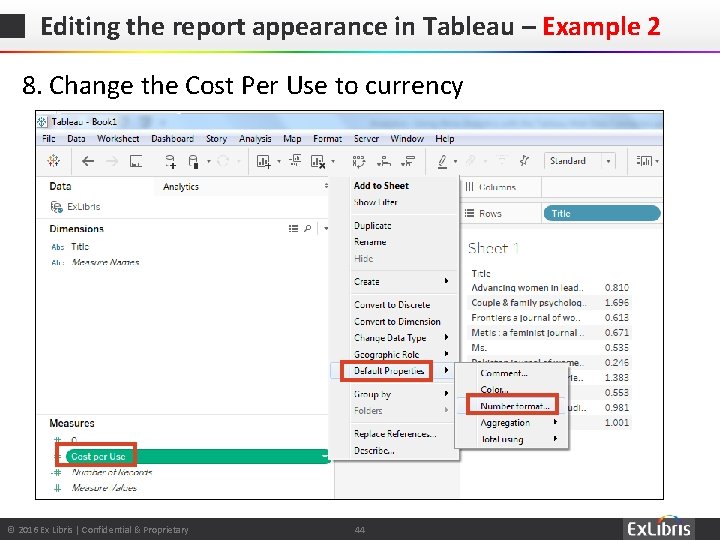Open the Window menu
The height and width of the screenshot is (540, 720).
click(407, 139)
